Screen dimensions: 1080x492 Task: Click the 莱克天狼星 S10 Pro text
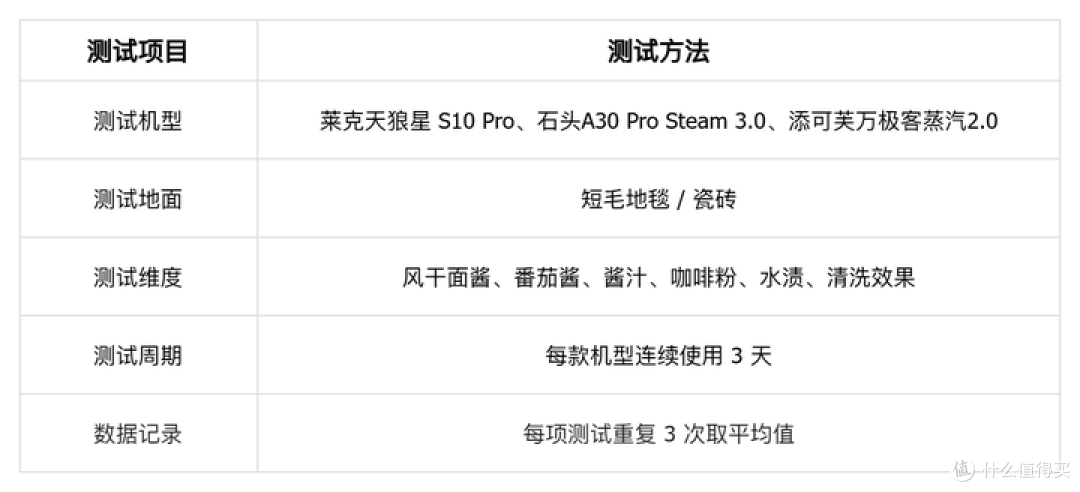[x=417, y=121]
